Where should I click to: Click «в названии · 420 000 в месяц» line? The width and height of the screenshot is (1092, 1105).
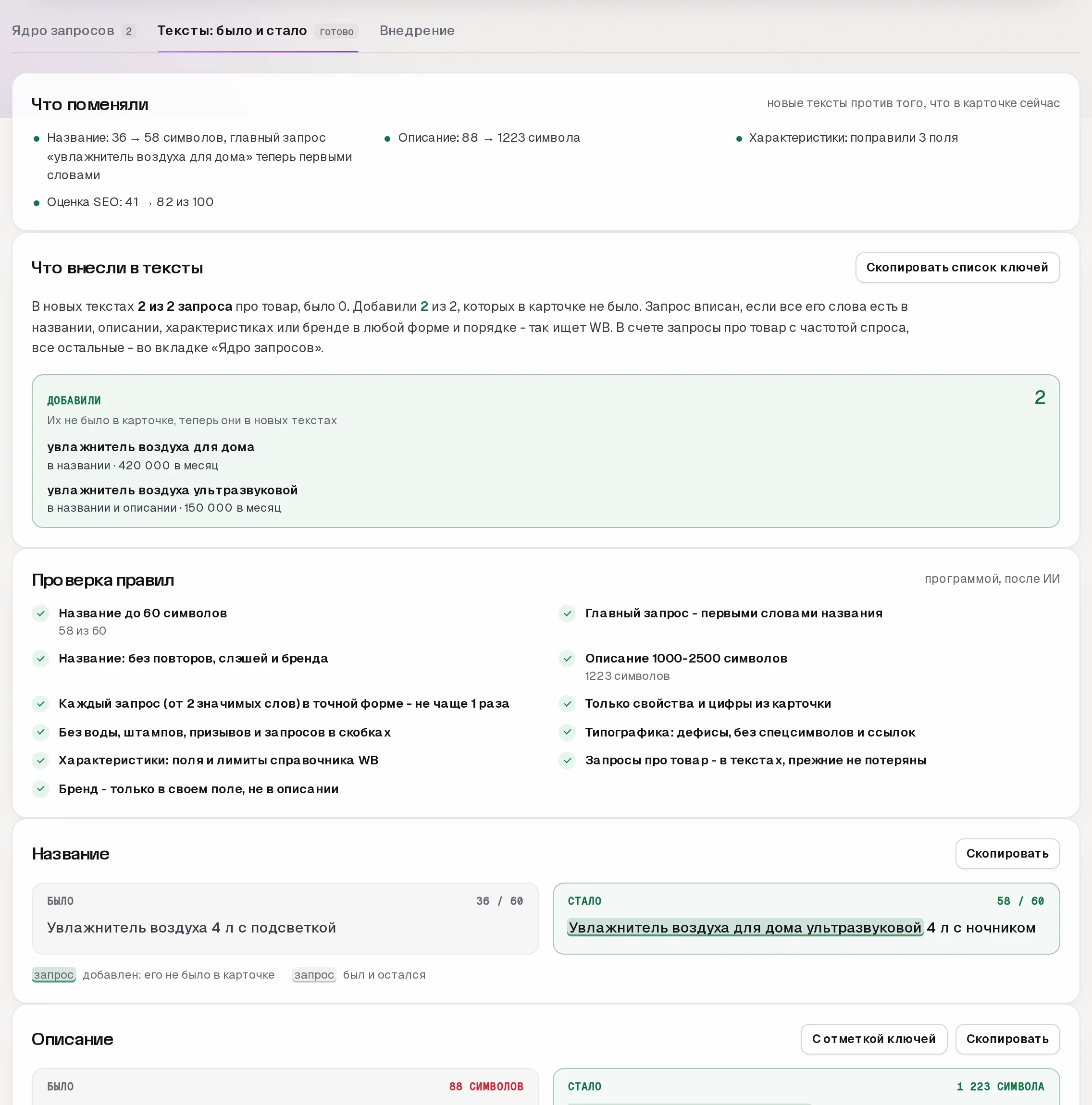coord(133,466)
